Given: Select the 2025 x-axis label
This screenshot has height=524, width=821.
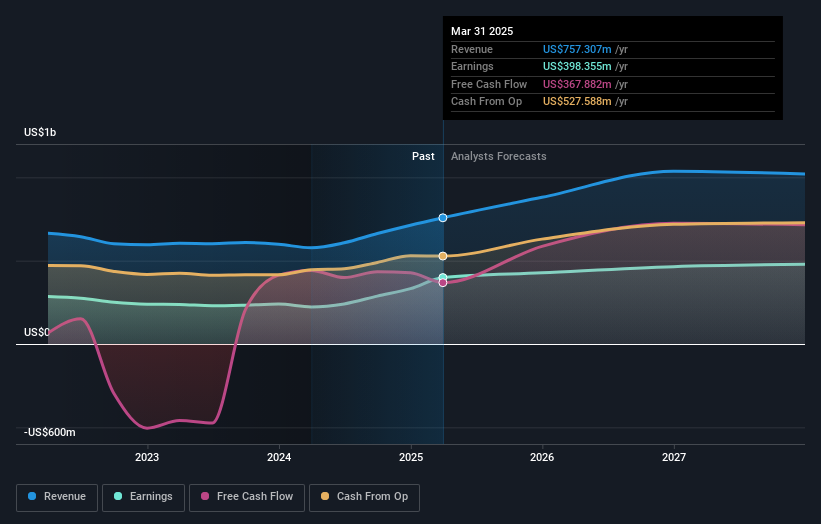Looking at the screenshot, I should [411, 457].
